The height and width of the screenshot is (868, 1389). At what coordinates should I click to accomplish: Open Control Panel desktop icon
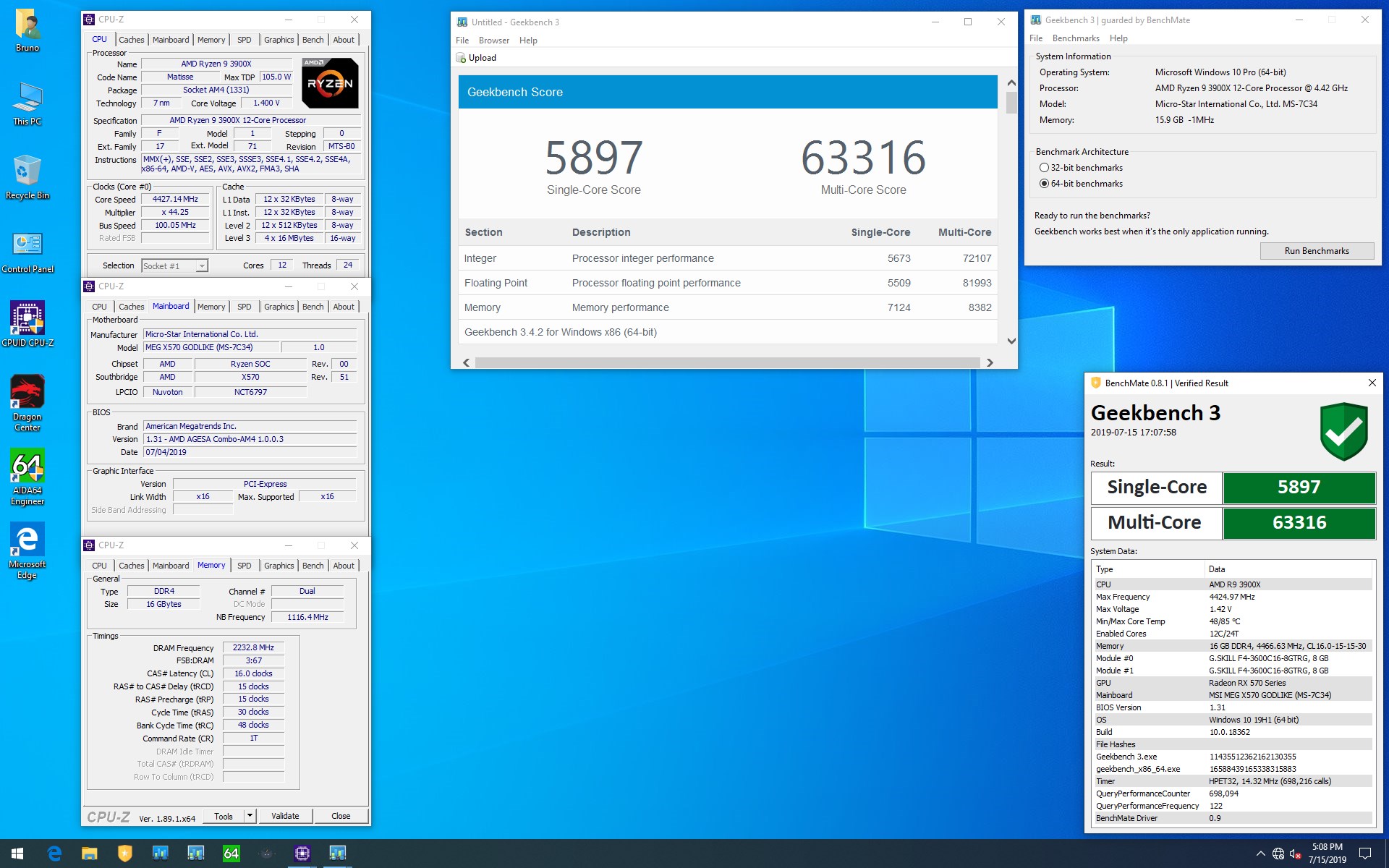pos(27,252)
